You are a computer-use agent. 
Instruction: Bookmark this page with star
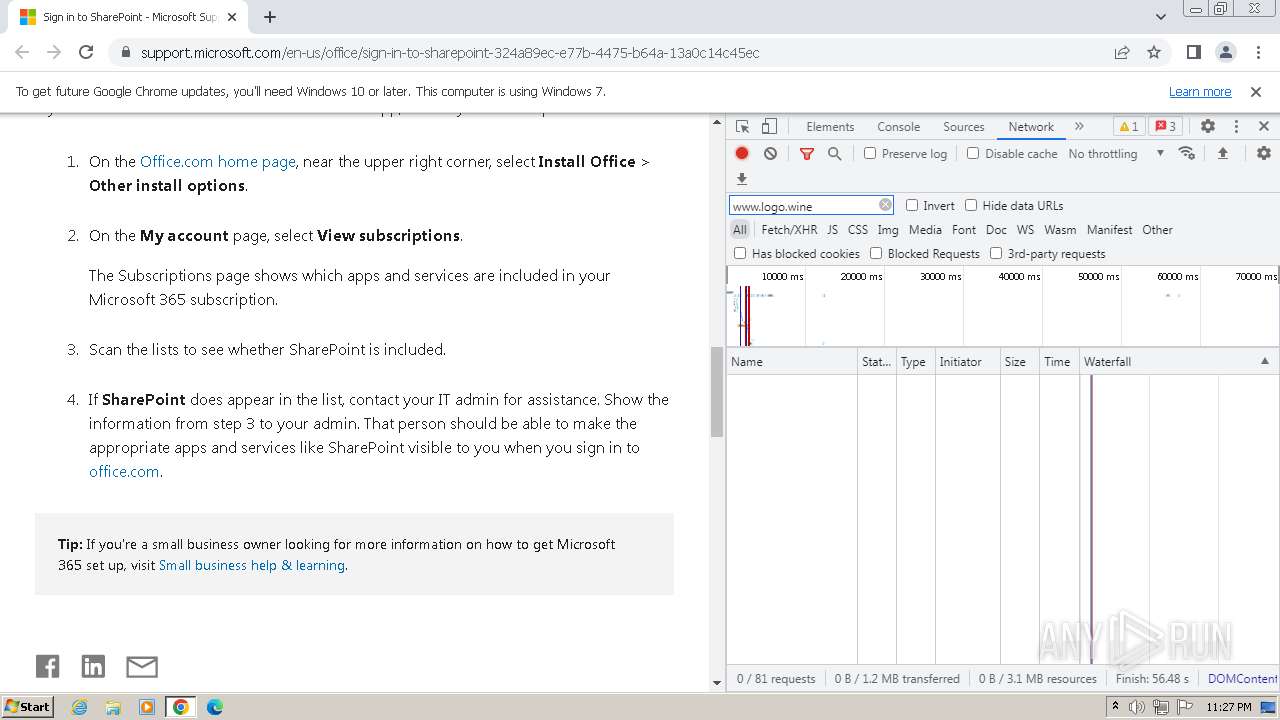[x=1154, y=53]
